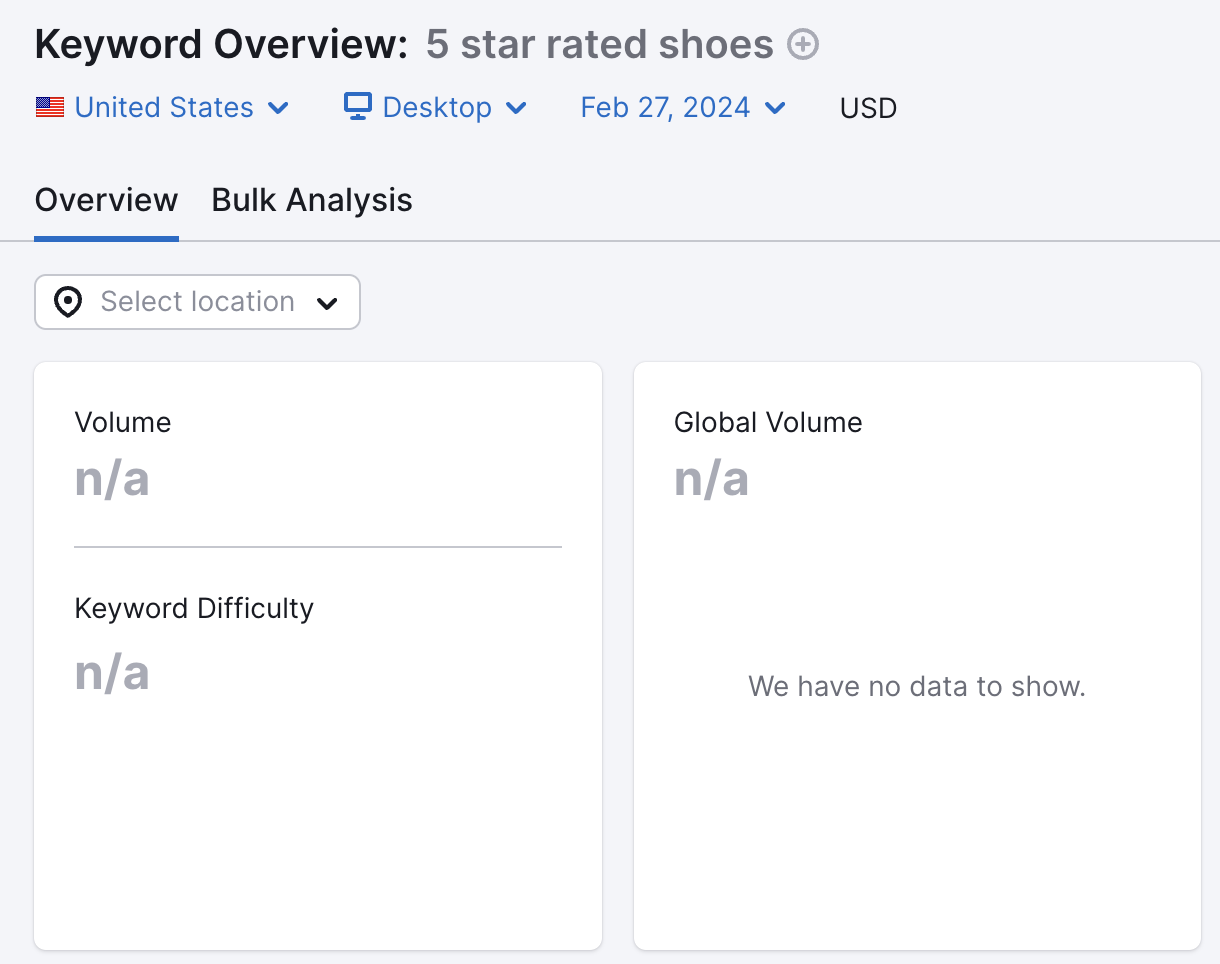Select the Overview tab
Screen dimensions: 1220x964
(106, 200)
